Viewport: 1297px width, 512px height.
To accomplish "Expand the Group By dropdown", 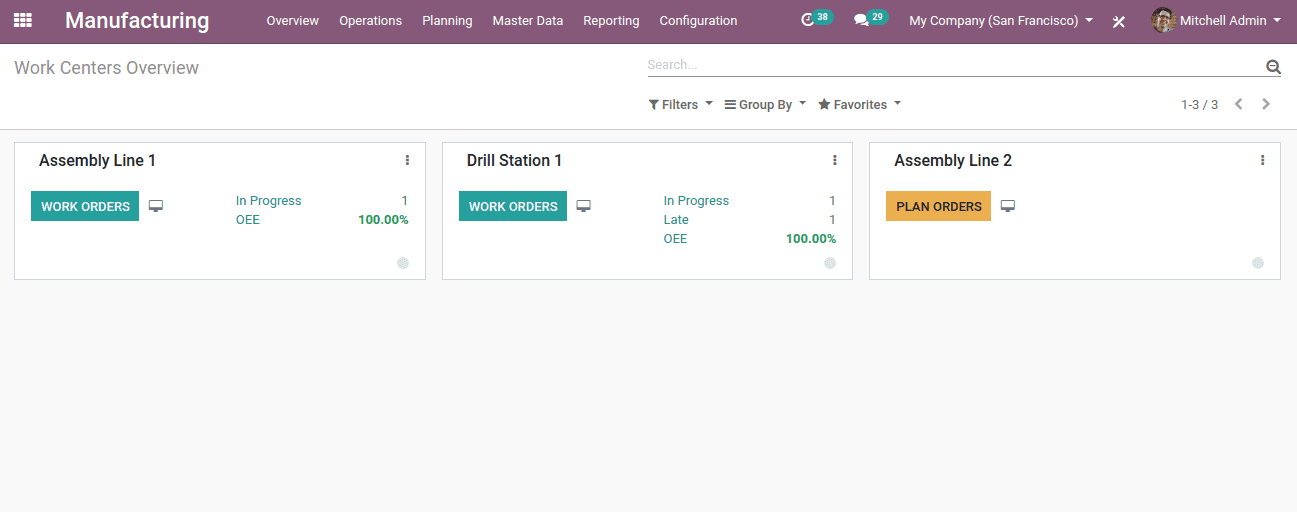I will tap(765, 104).
